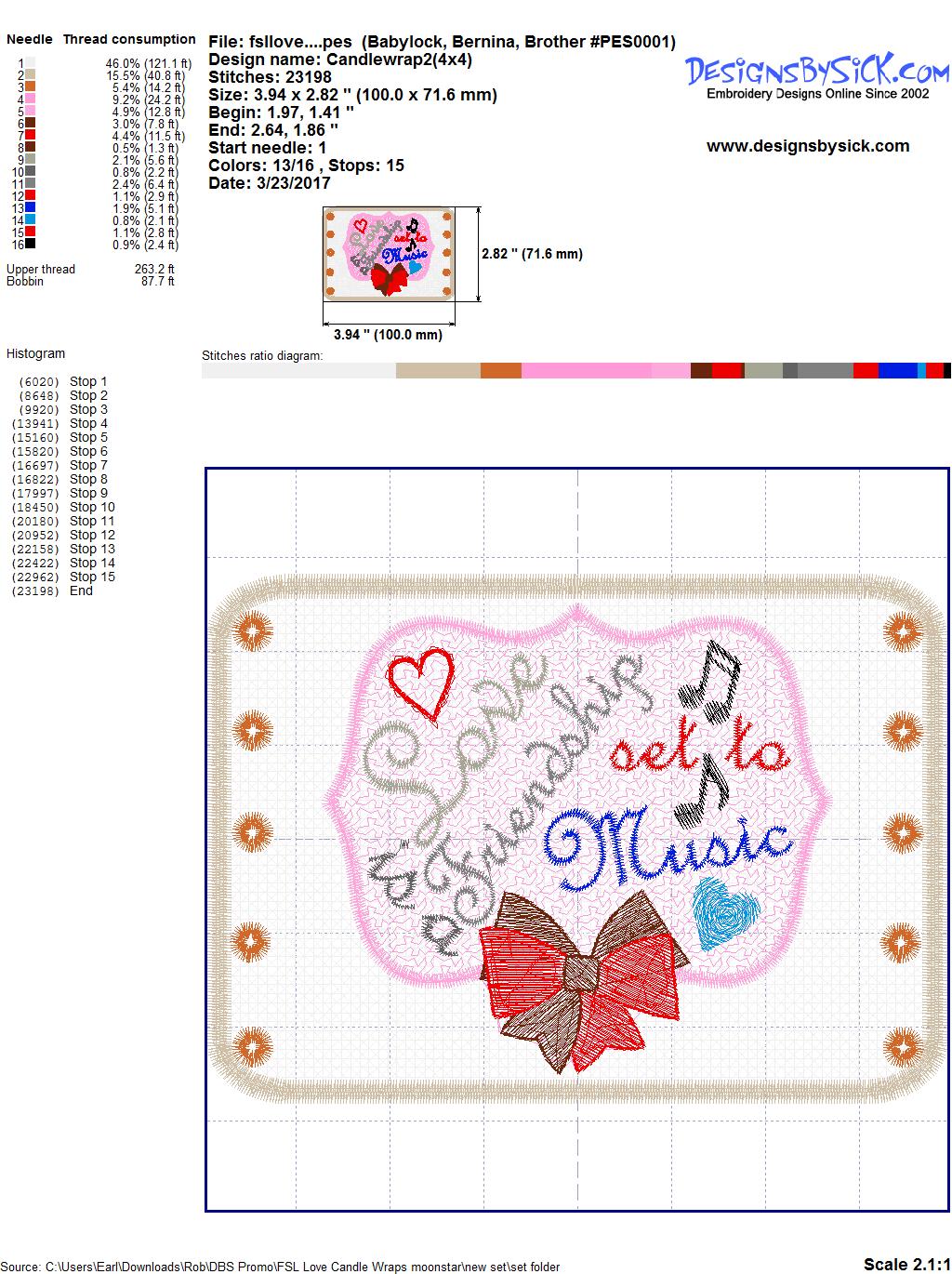Pick the needle 3 orange color swatch

coord(31,87)
